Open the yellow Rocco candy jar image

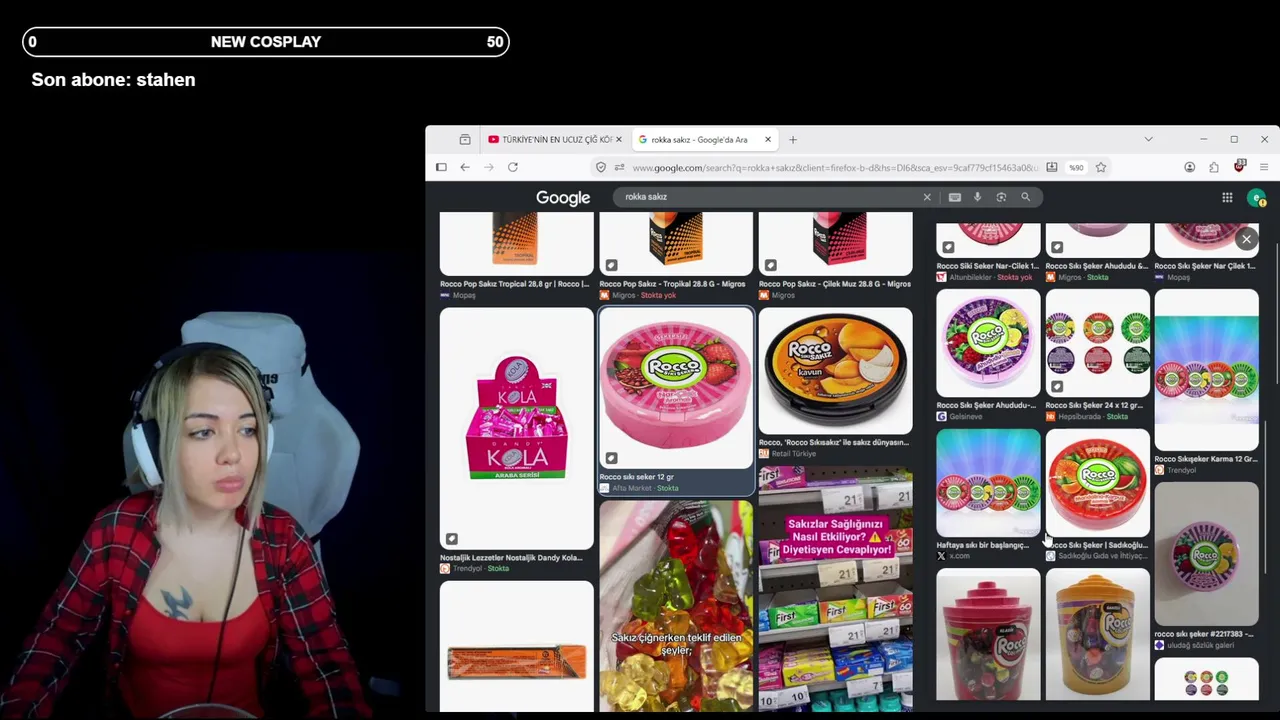1097,636
